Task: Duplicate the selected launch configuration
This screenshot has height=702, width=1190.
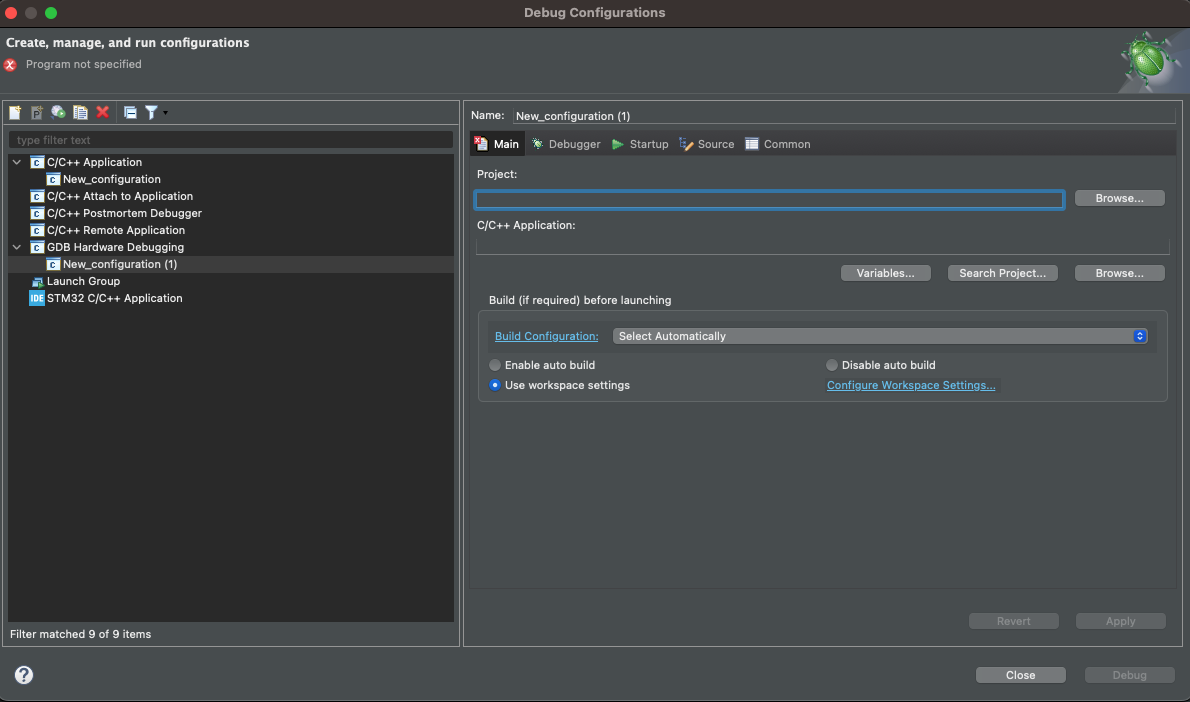Action: 81,112
